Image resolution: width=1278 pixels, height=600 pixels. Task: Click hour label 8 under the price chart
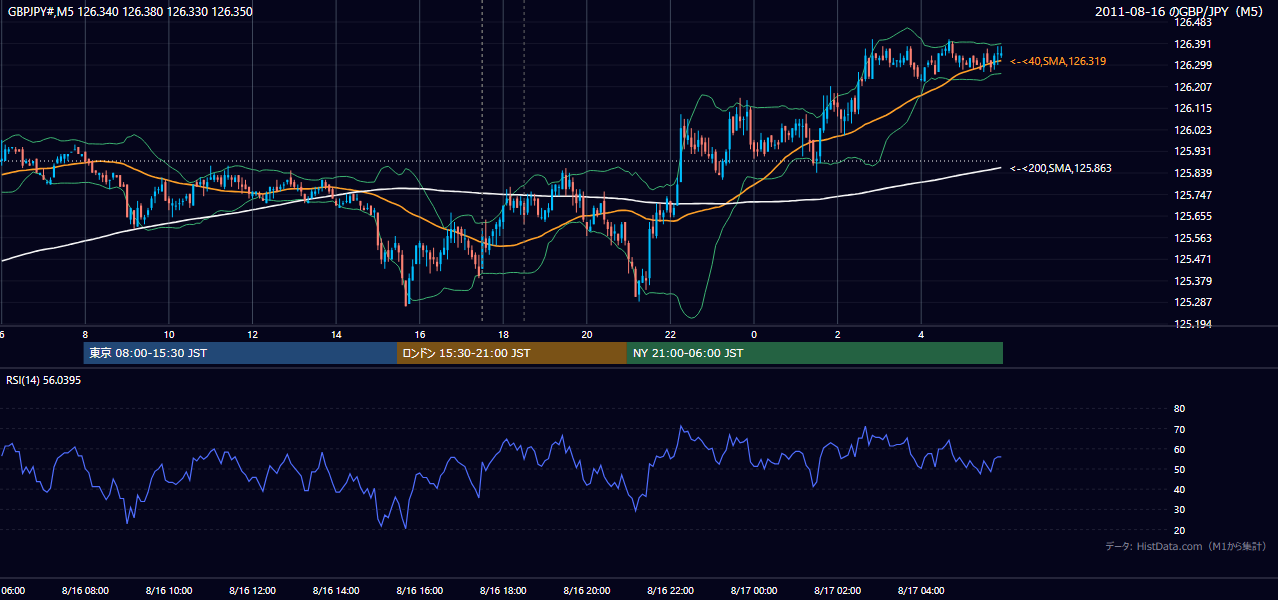[85, 335]
